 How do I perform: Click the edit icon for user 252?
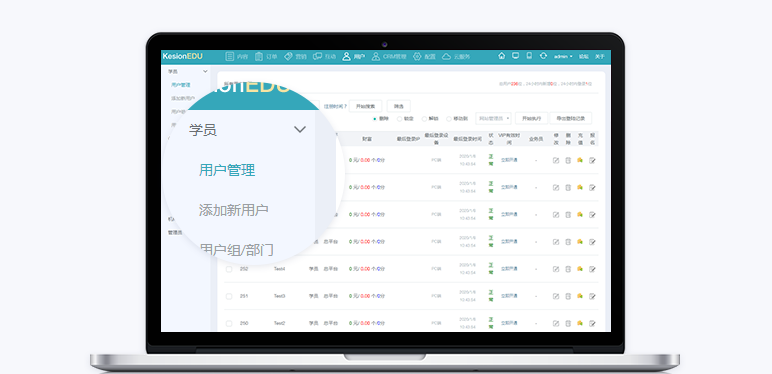coord(556,269)
